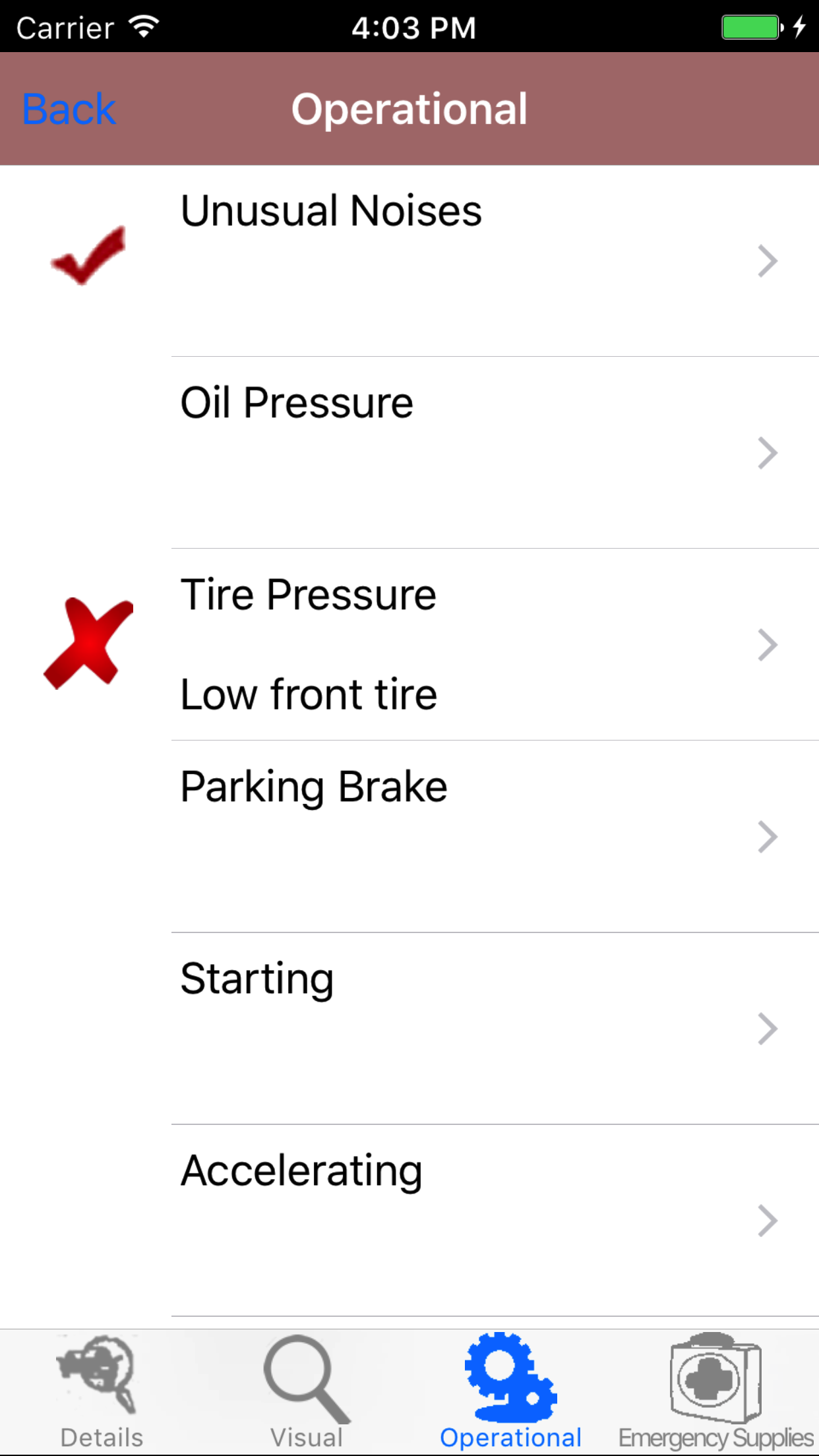Tap the battery indicator icon
The image size is (819, 1456).
pos(752,27)
